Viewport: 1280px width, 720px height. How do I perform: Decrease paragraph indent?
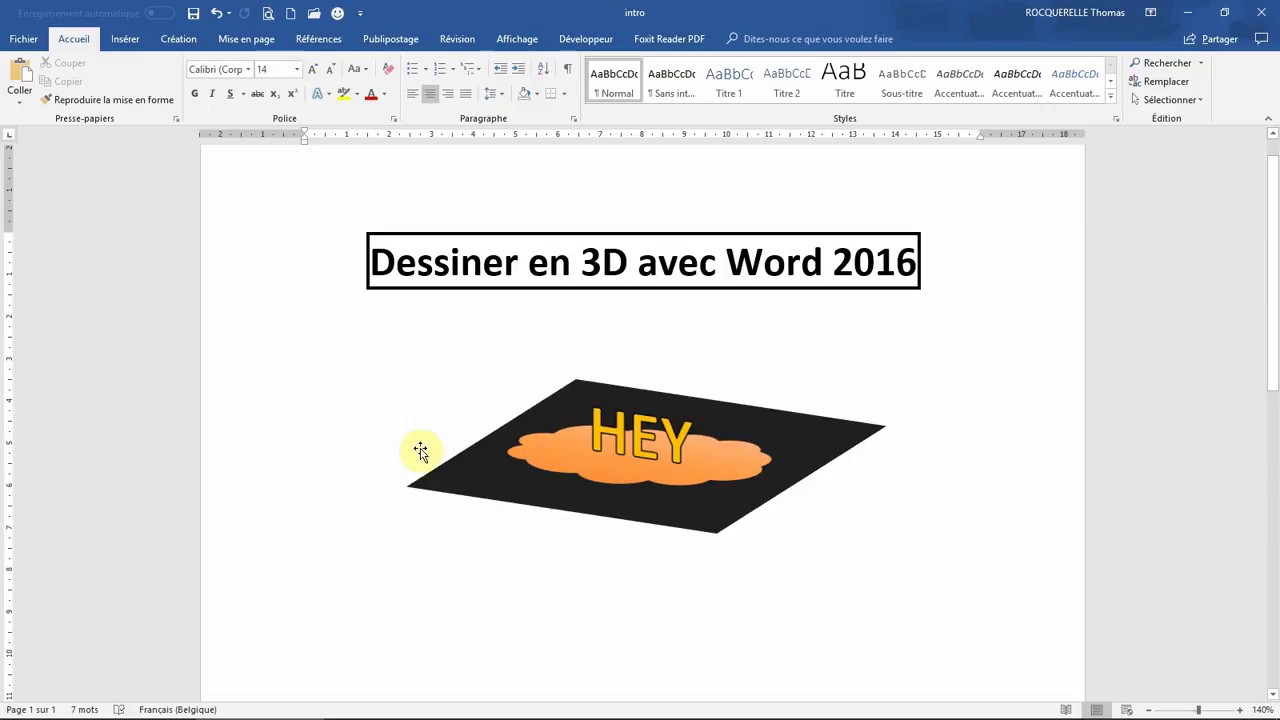click(x=501, y=69)
